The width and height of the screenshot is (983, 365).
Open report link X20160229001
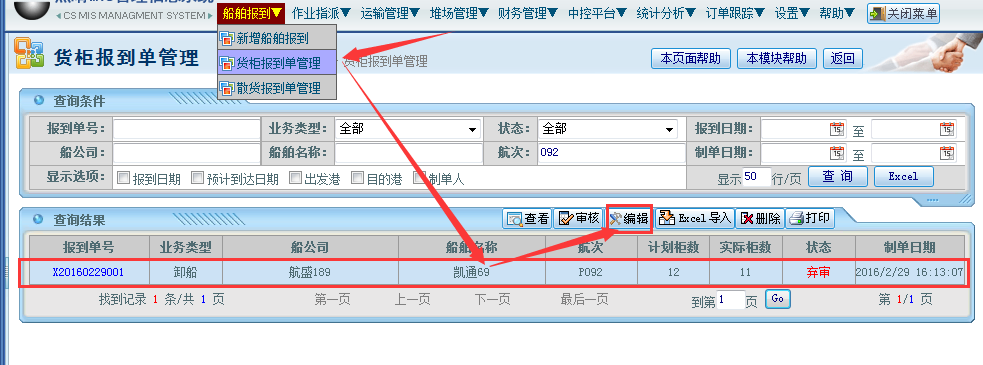tap(88, 272)
